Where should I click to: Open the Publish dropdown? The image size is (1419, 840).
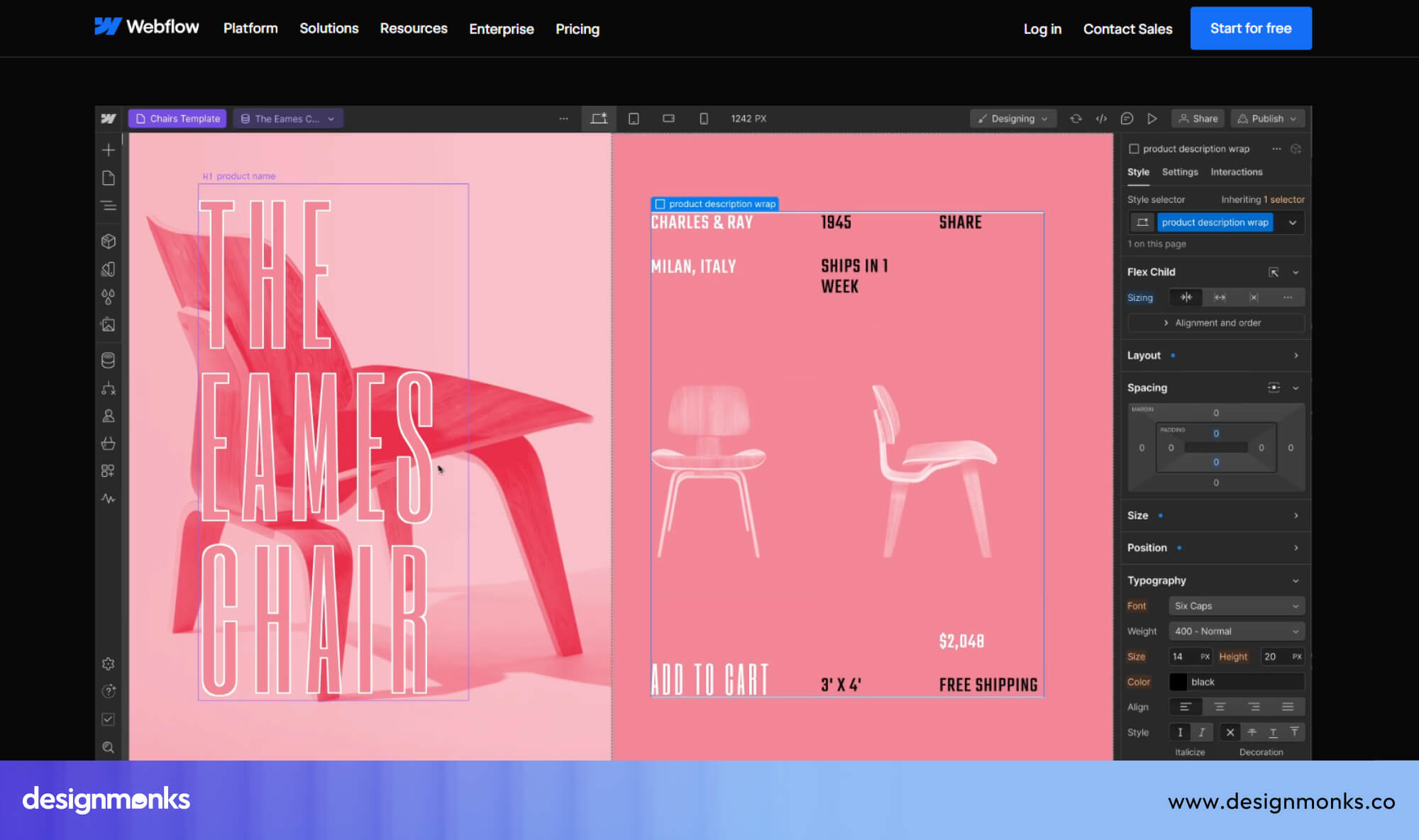(1267, 118)
